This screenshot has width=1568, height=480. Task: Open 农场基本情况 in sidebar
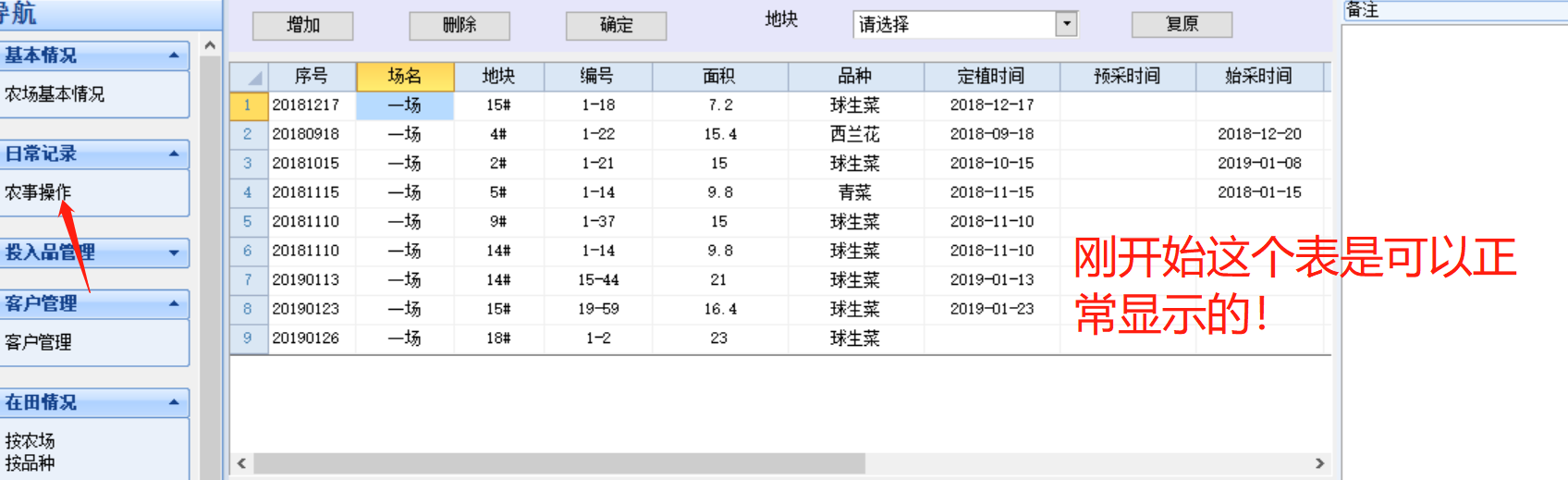(x=55, y=93)
